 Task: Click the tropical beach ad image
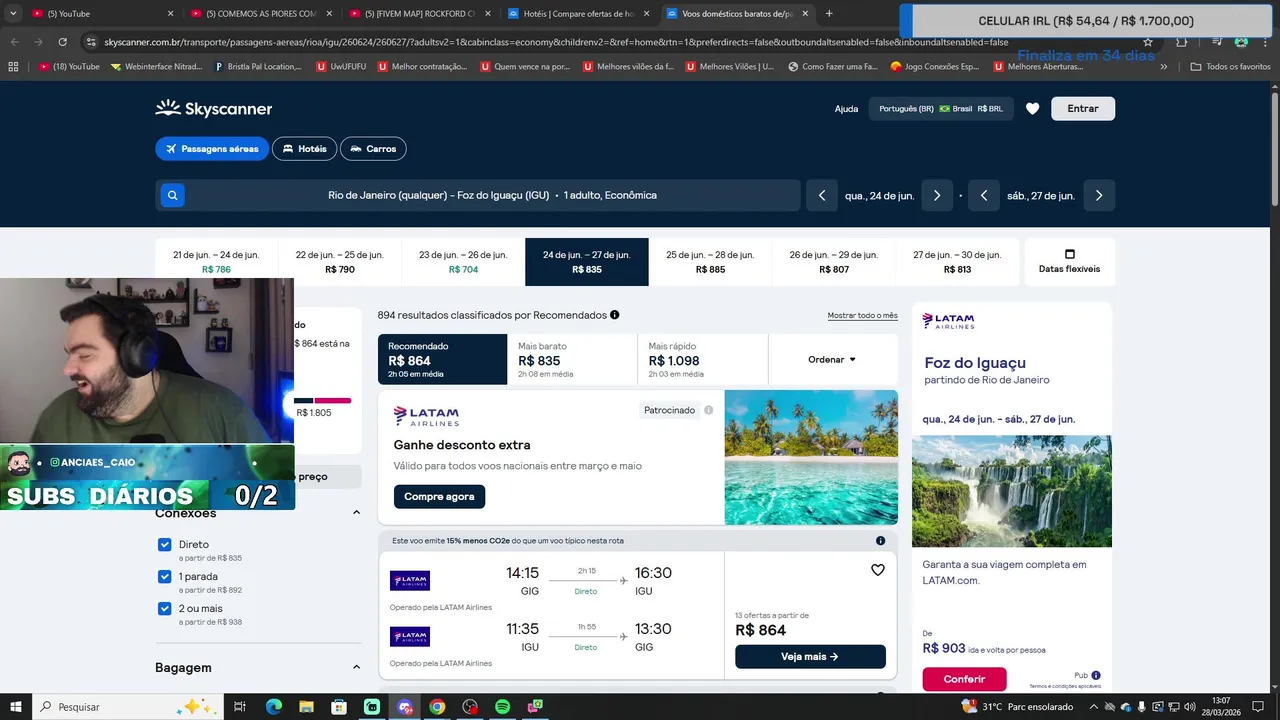point(811,457)
